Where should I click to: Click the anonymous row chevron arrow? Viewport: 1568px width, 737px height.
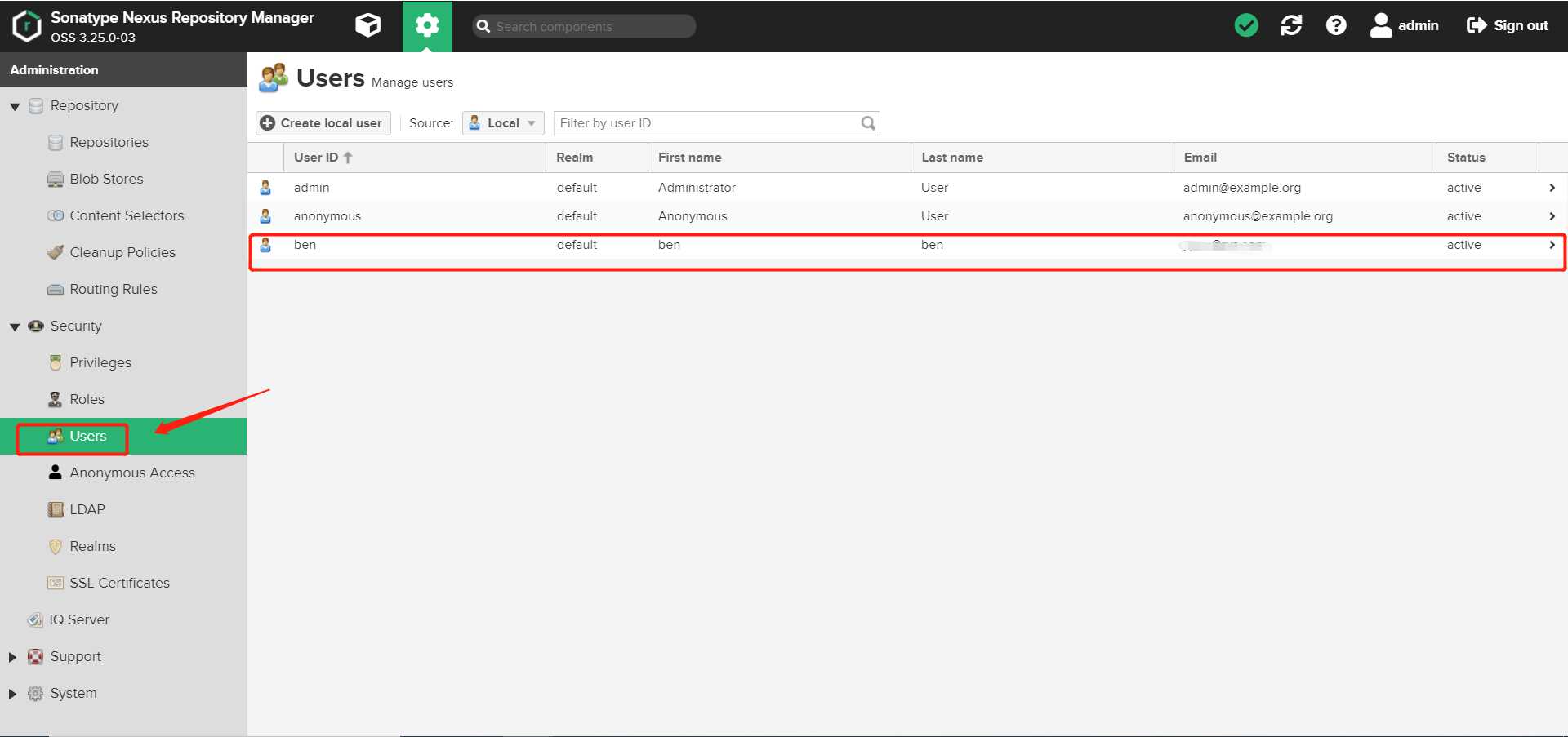1552,216
